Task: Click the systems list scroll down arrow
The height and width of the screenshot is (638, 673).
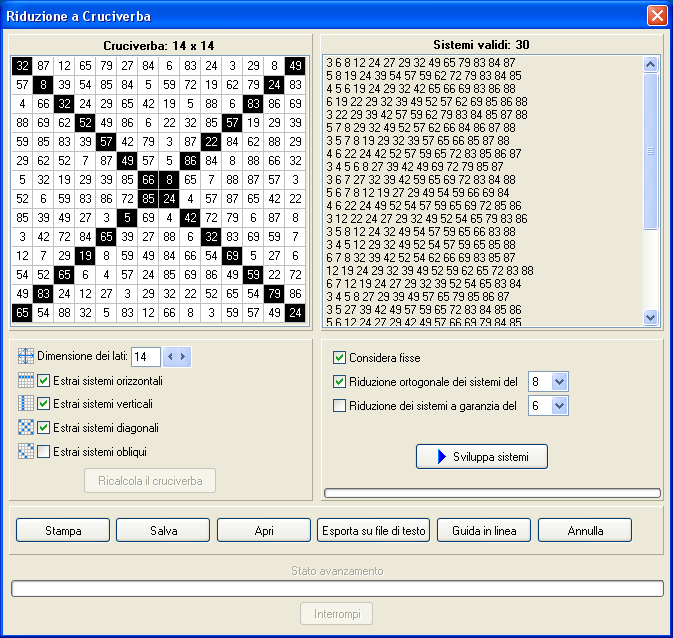Action: [x=651, y=317]
